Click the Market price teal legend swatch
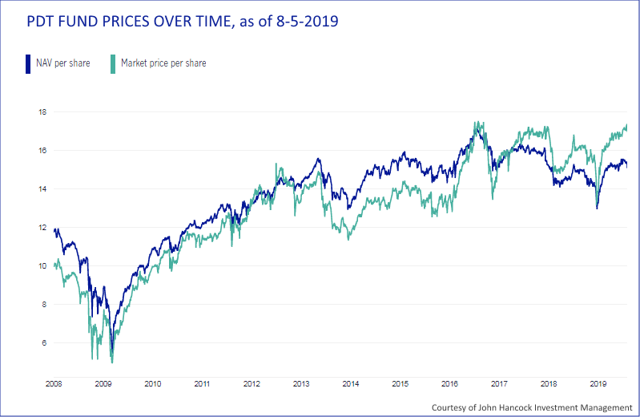 113,64
